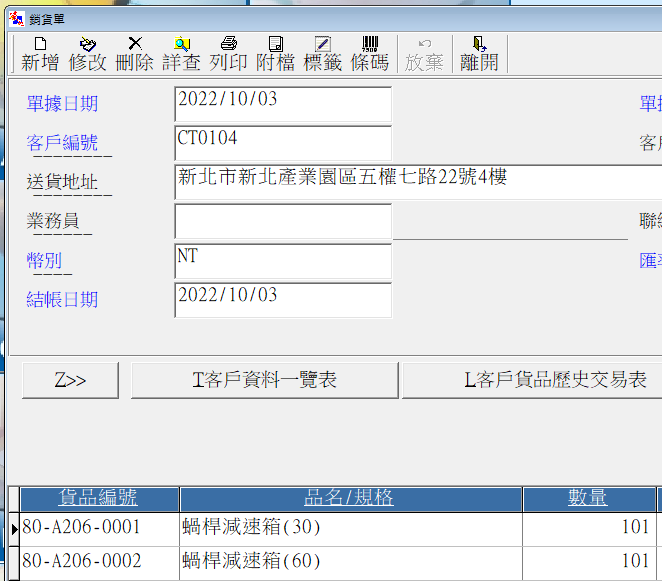Click the 客戶編號 field containing CT0104

(x=282, y=143)
